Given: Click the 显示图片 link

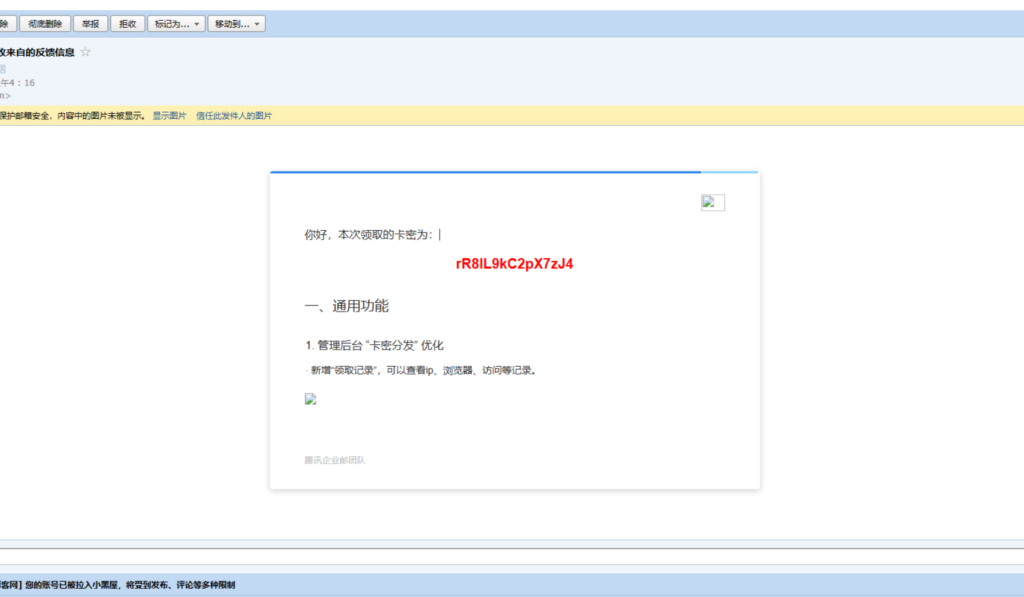Looking at the screenshot, I should click(169, 116).
